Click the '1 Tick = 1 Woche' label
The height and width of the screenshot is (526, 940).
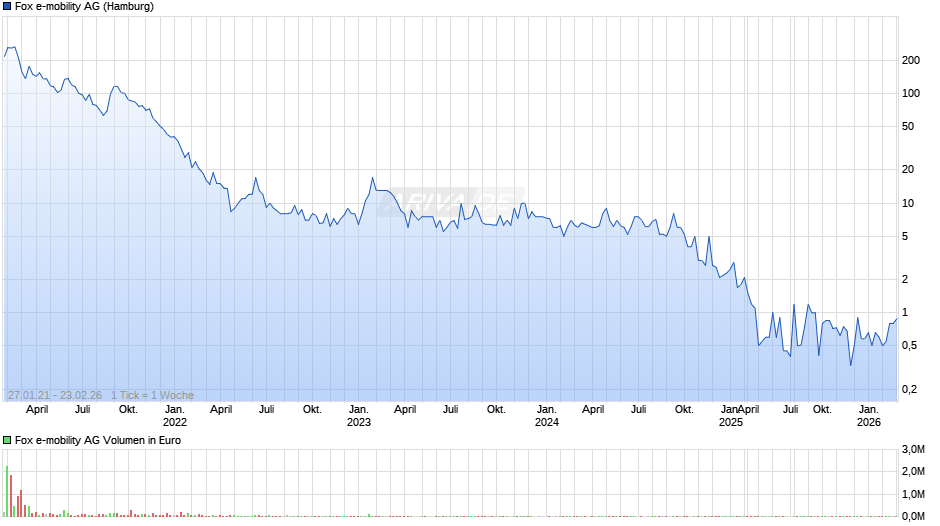[152, 395]
